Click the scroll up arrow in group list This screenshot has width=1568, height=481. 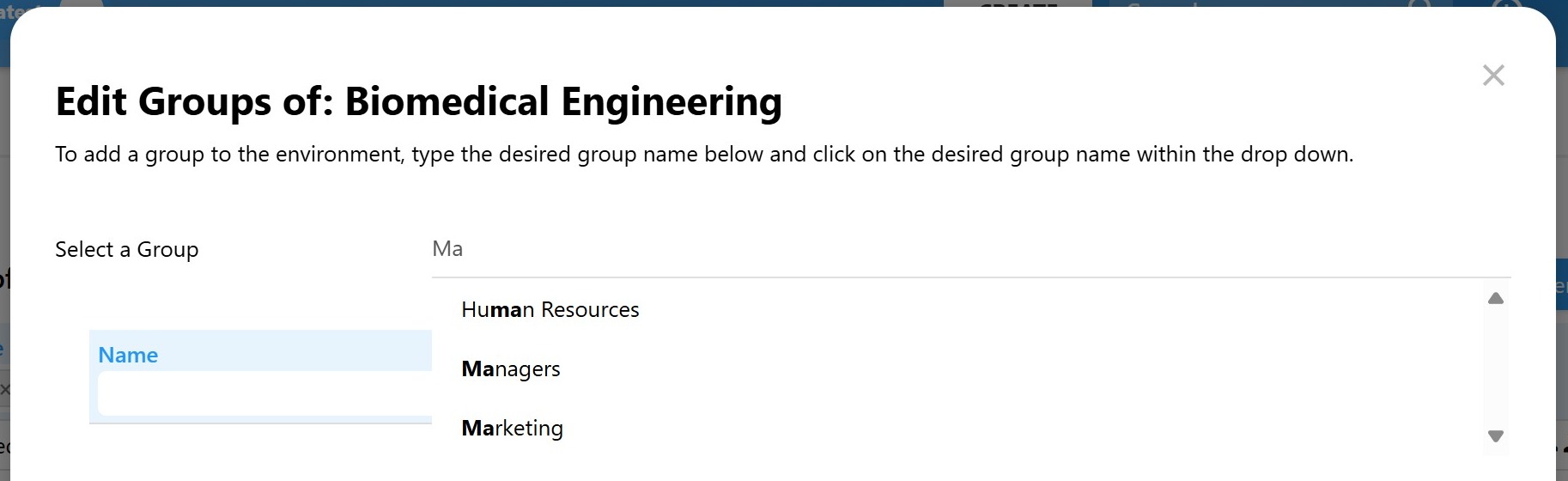pos(1495,298)
